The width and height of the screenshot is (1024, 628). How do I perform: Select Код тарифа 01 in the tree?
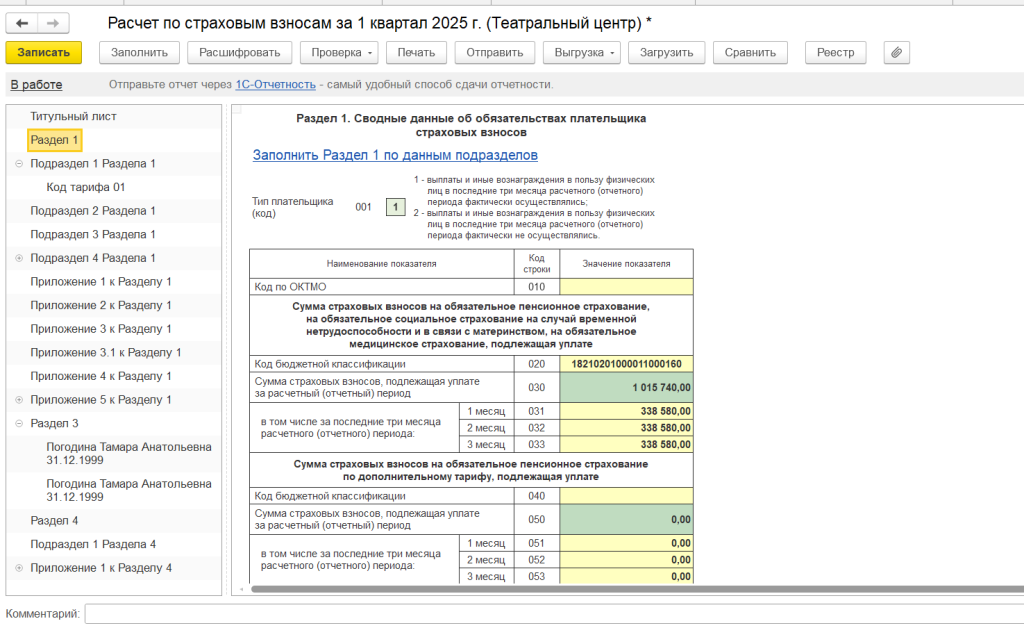click(85, 187)
